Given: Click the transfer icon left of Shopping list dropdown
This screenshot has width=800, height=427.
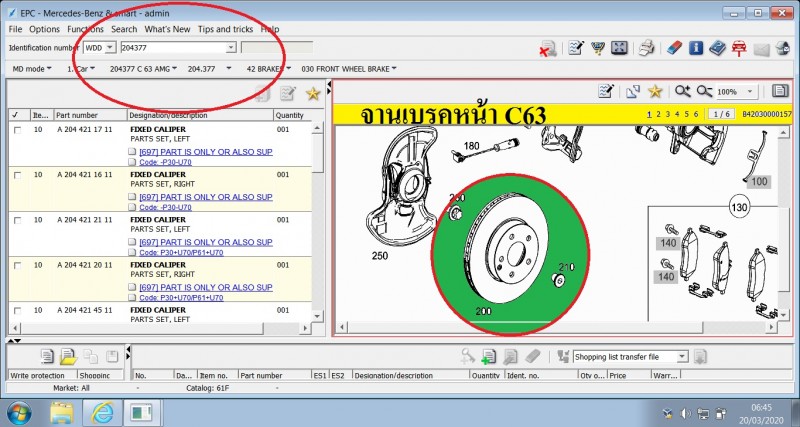Looking at the screenshot, I should pos(563,356).
